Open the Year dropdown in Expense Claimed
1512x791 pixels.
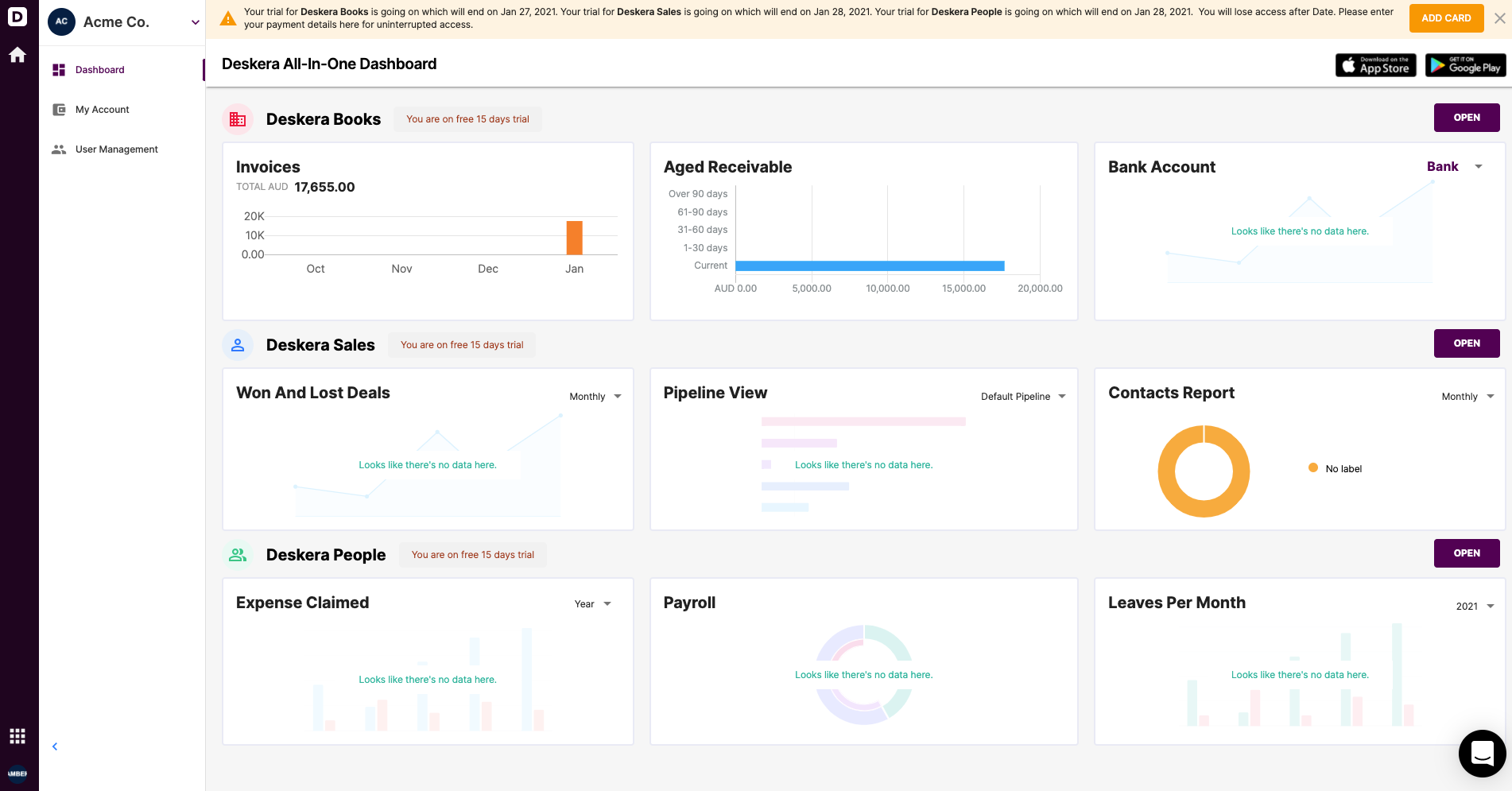click(x=593, y=604)
